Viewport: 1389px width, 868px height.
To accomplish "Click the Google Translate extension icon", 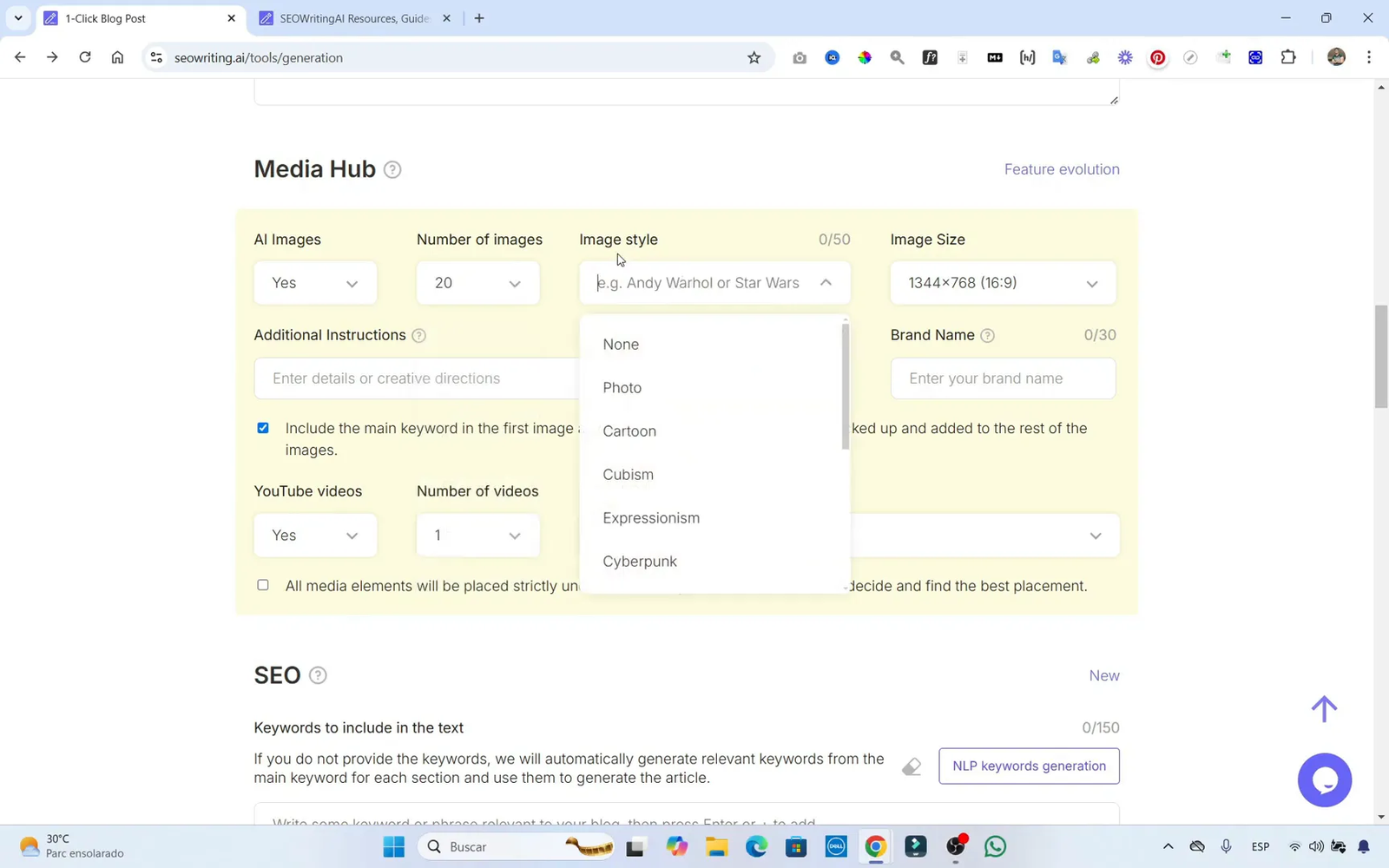I will point(1059,57).
